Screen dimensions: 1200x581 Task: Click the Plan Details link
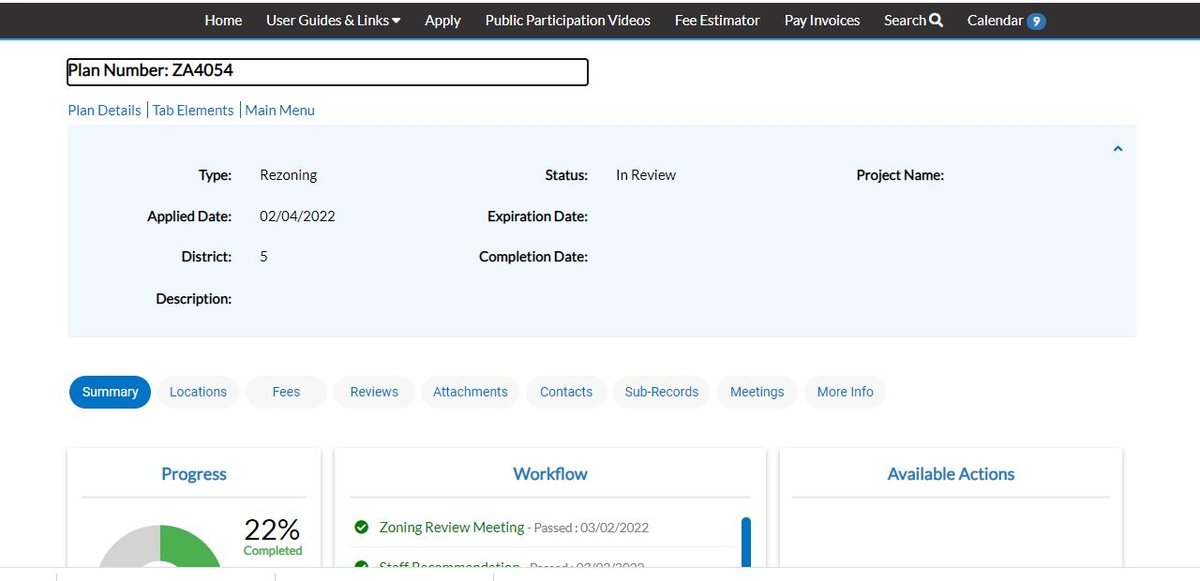point(104,110)
